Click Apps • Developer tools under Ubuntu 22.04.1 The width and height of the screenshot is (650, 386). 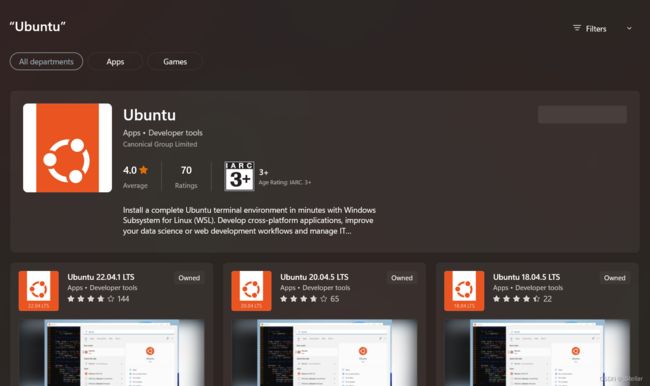pos(102,288)
